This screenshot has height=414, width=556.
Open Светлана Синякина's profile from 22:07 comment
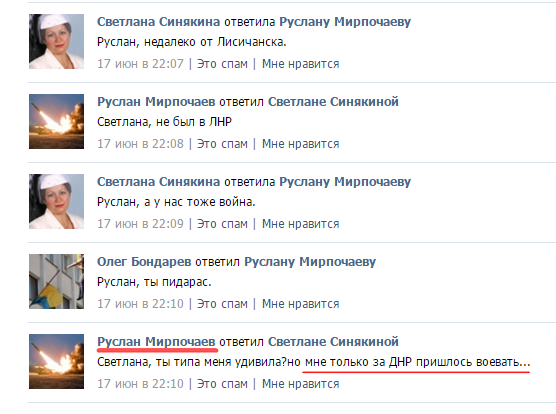(x=159, y=22)
